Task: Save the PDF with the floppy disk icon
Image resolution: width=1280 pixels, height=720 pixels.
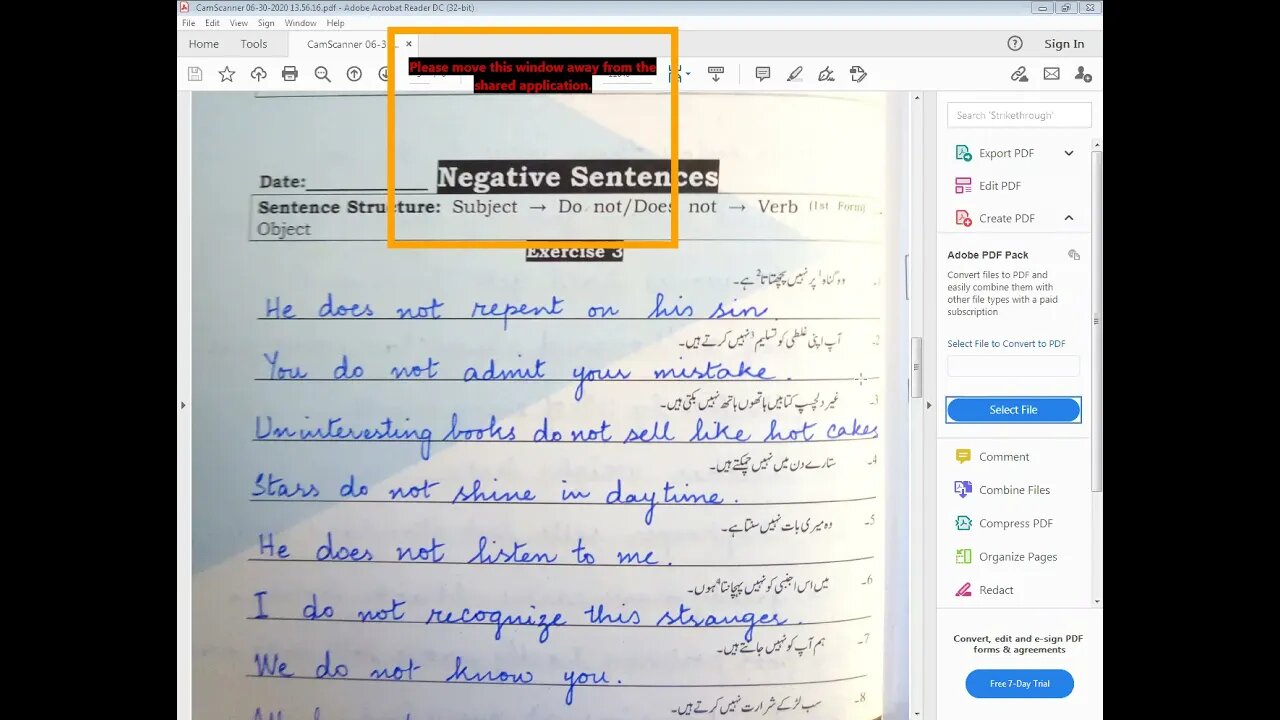Action: (x=195, y=74)
